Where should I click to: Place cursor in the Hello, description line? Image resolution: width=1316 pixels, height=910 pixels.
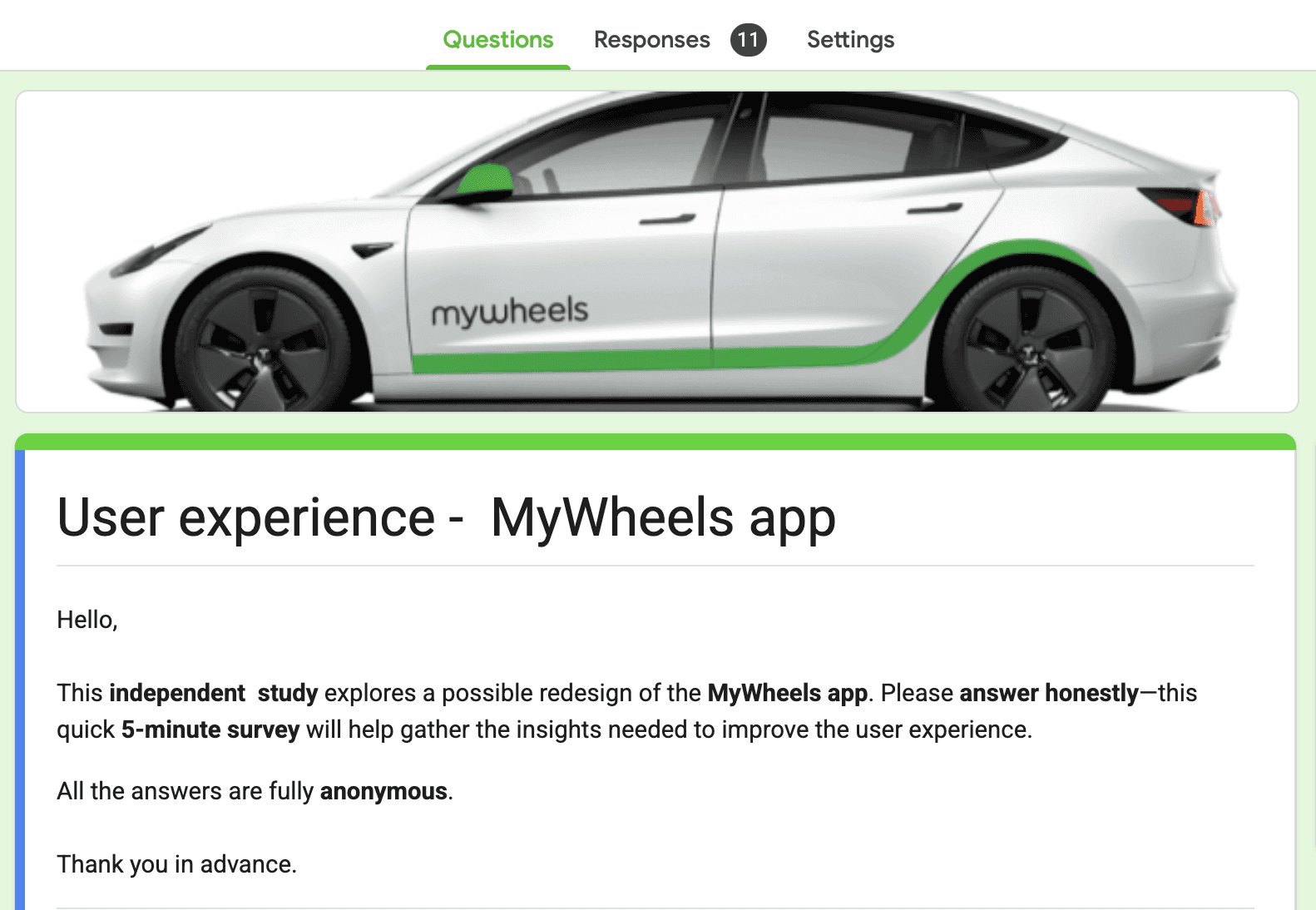[87, 620]
